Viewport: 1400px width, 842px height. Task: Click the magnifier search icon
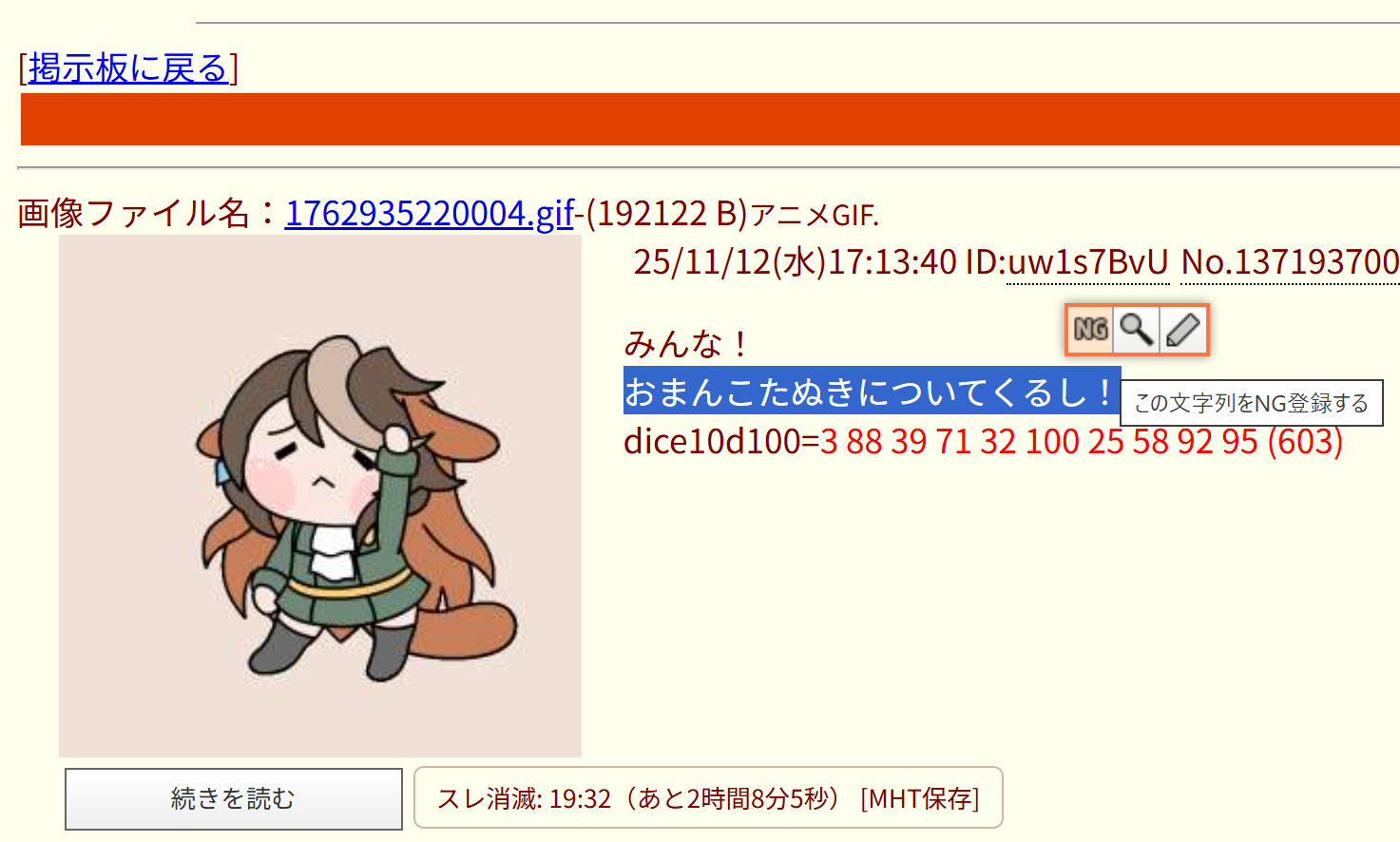1136,330
